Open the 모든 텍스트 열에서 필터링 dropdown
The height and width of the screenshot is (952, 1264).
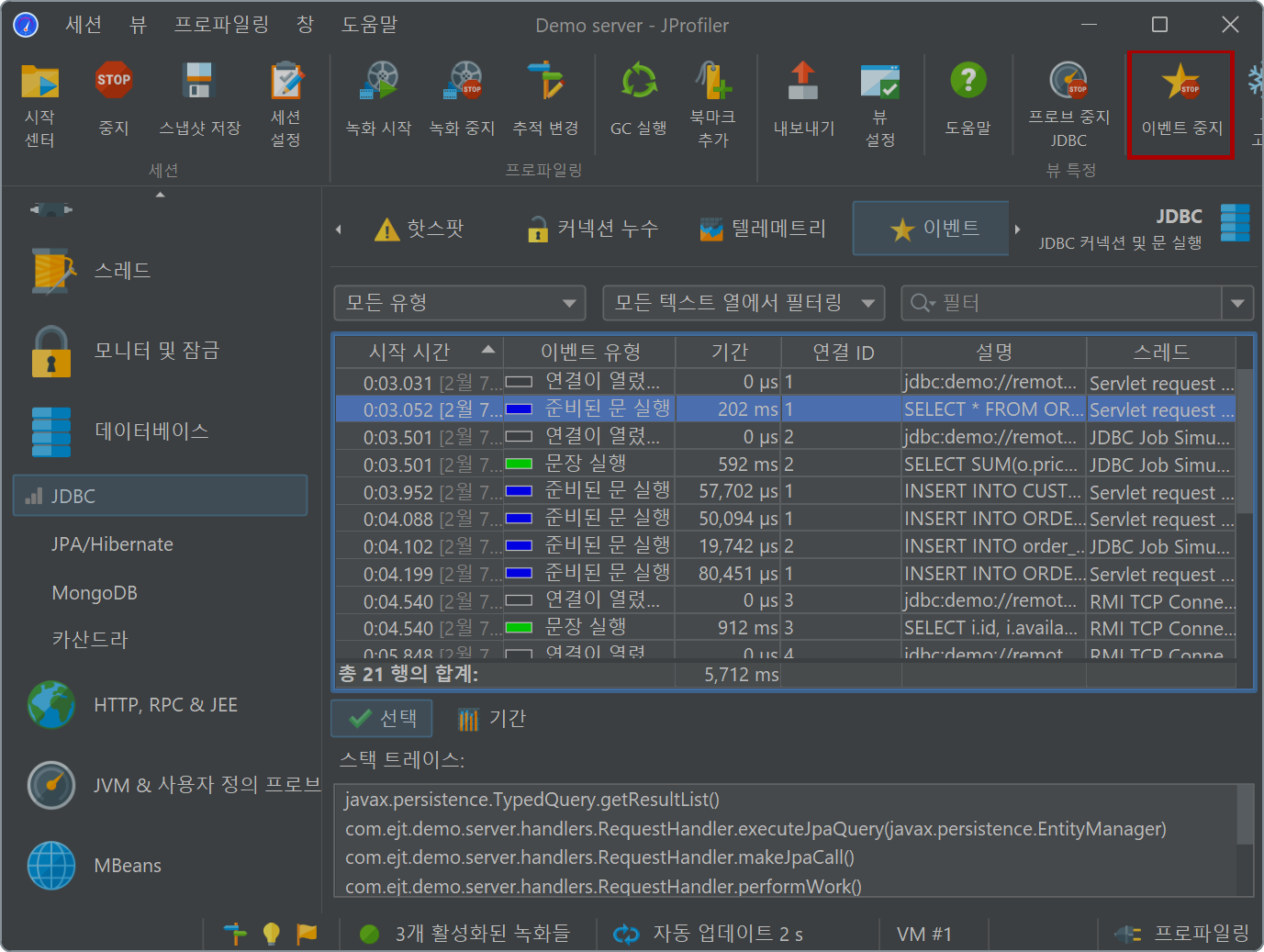744,303
